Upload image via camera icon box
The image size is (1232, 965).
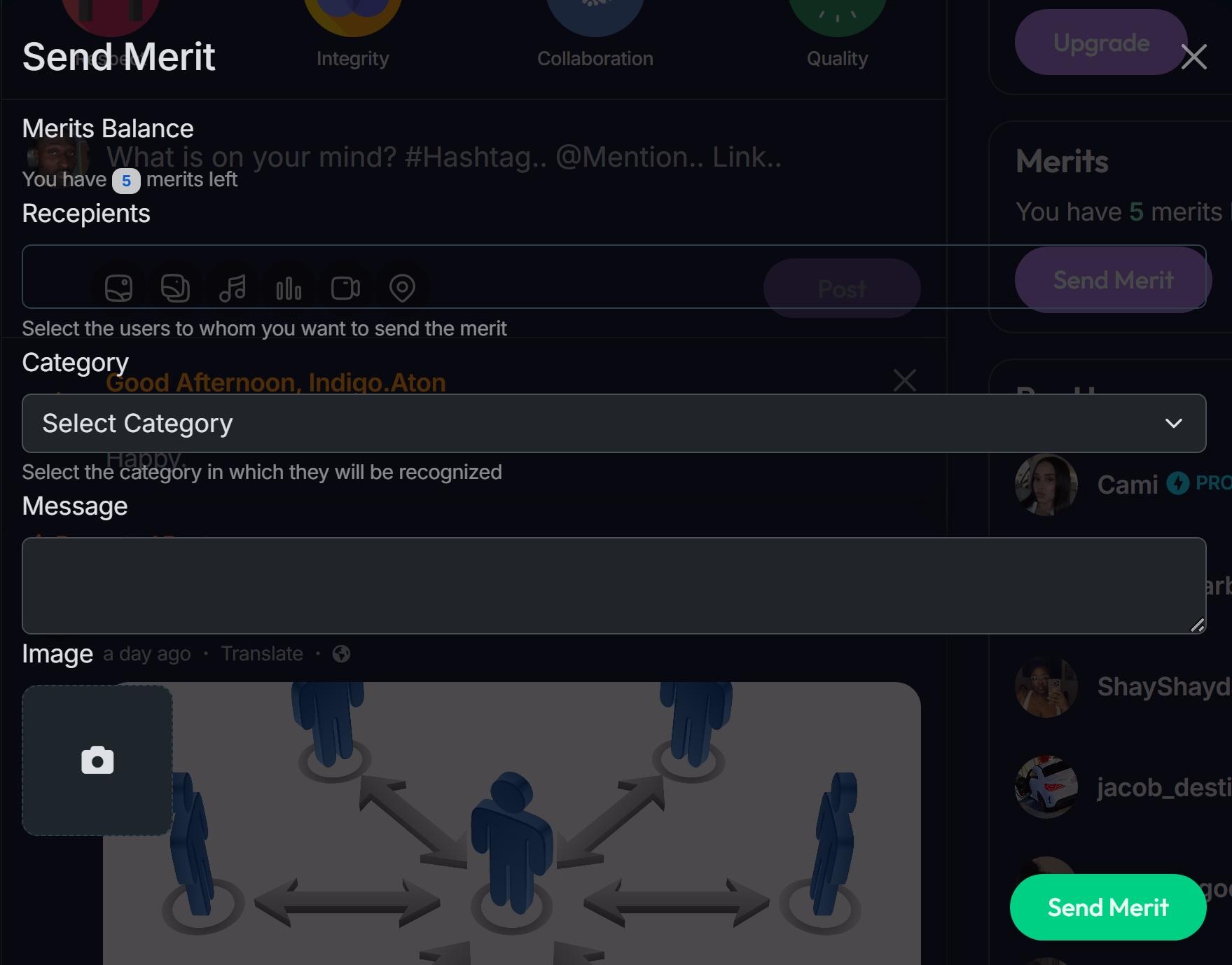97,760
